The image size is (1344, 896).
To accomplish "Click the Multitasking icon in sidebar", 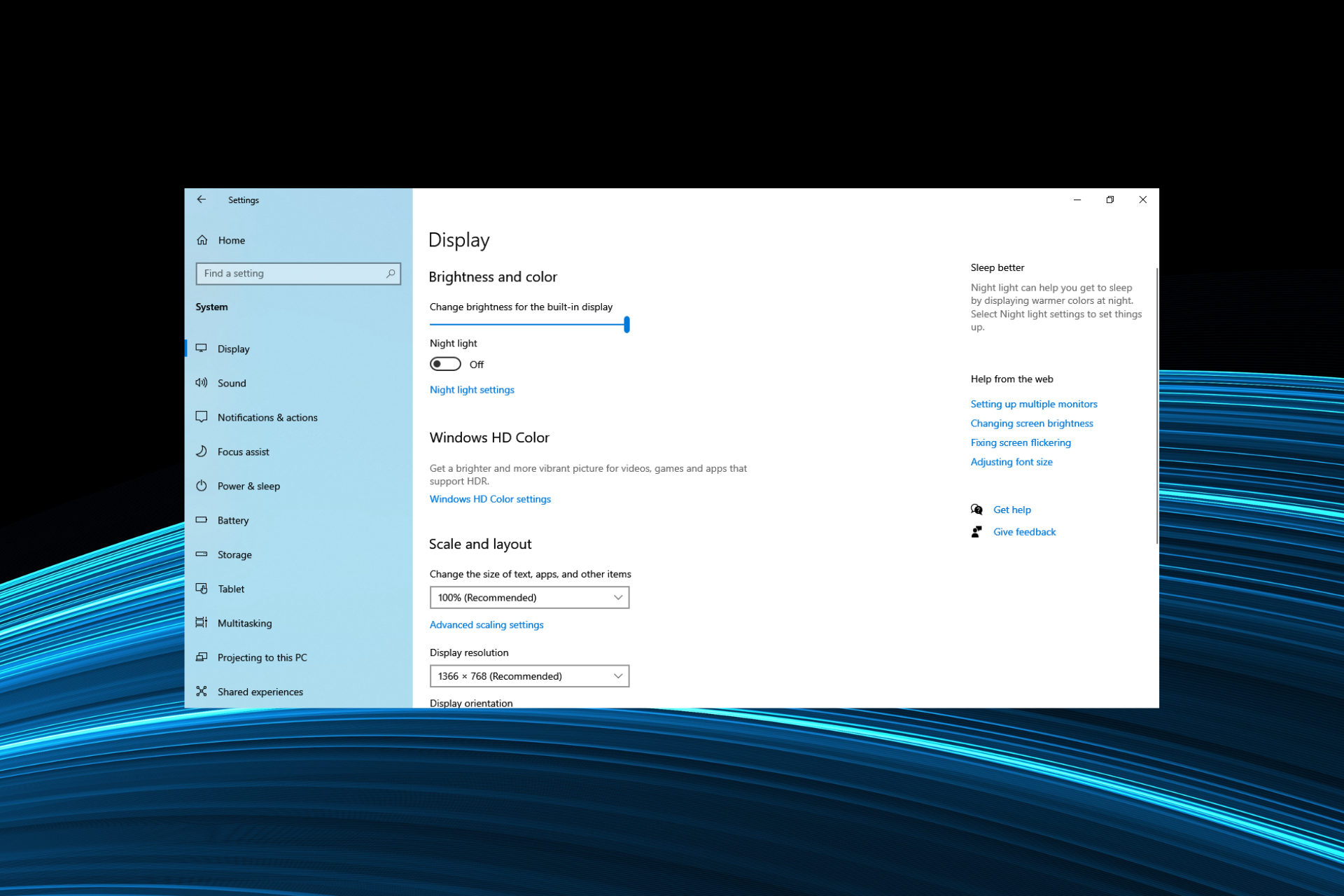I will pyautogui.click(x=203, y=623).
